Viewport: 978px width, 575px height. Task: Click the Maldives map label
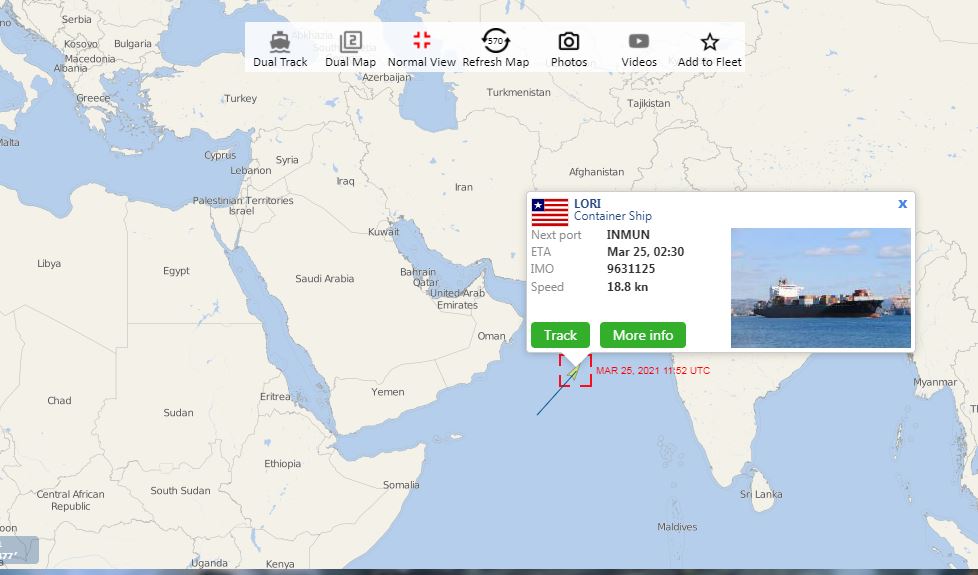(x=677, y=527)
